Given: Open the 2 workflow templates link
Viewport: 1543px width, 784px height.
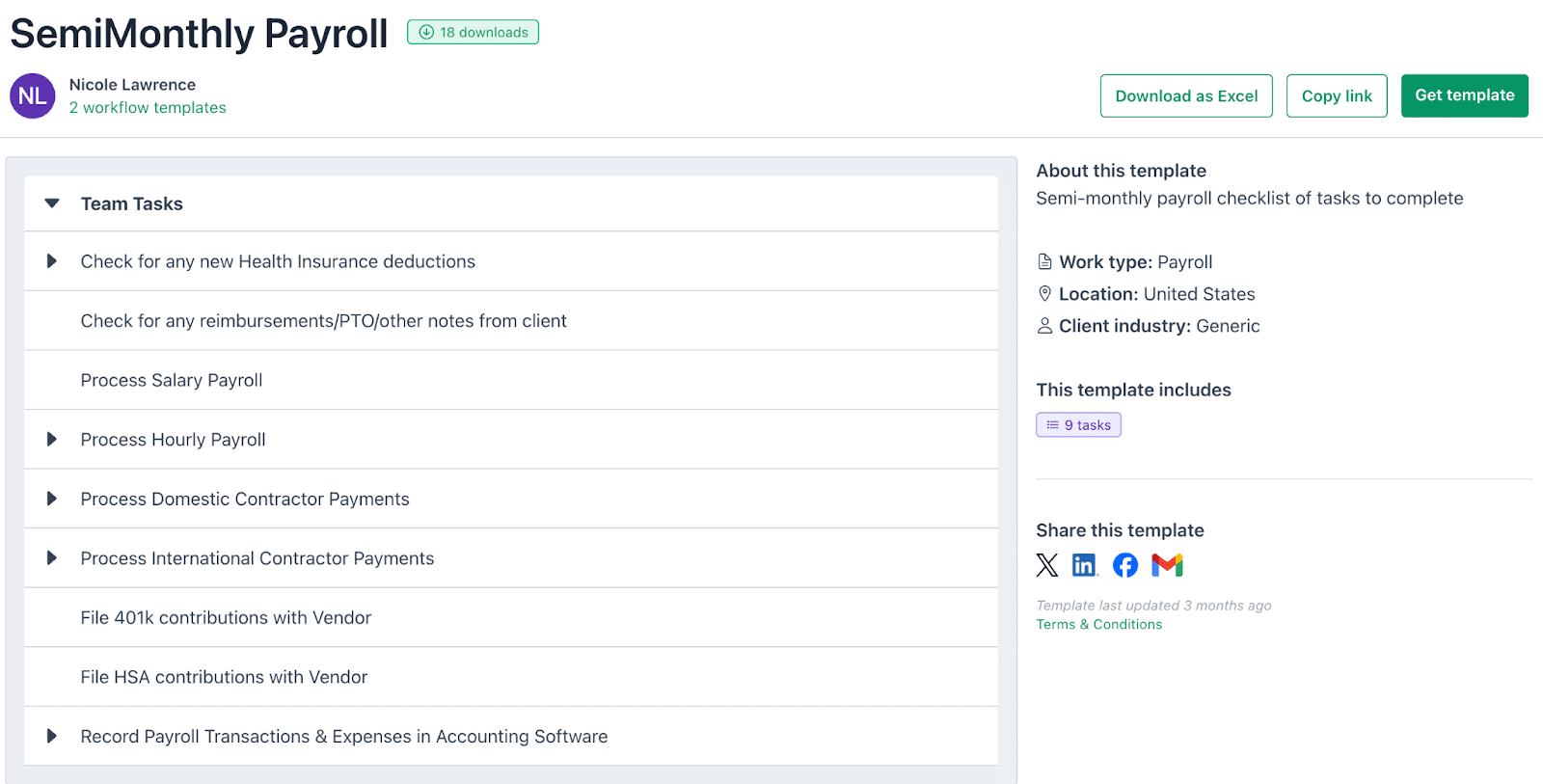Looking at the screenshot, I should pos(148,108).
